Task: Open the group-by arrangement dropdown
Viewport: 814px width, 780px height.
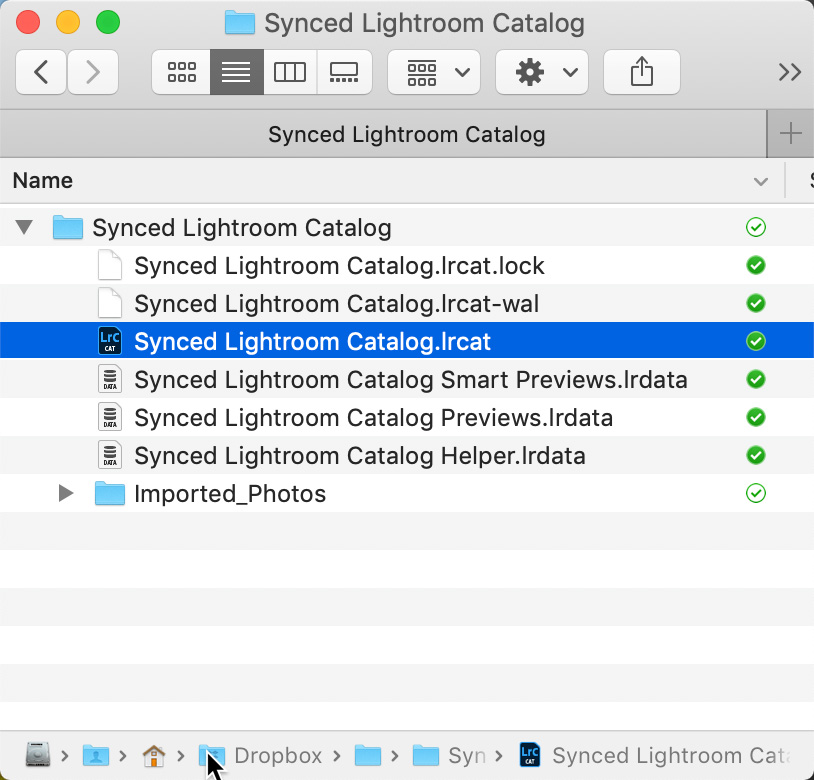Action: coord(434,72)
